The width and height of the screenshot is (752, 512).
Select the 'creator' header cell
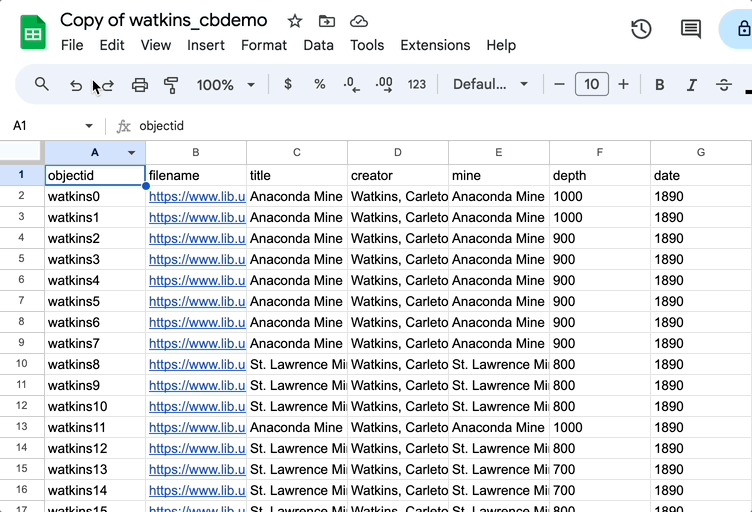(x=398, y=175)
